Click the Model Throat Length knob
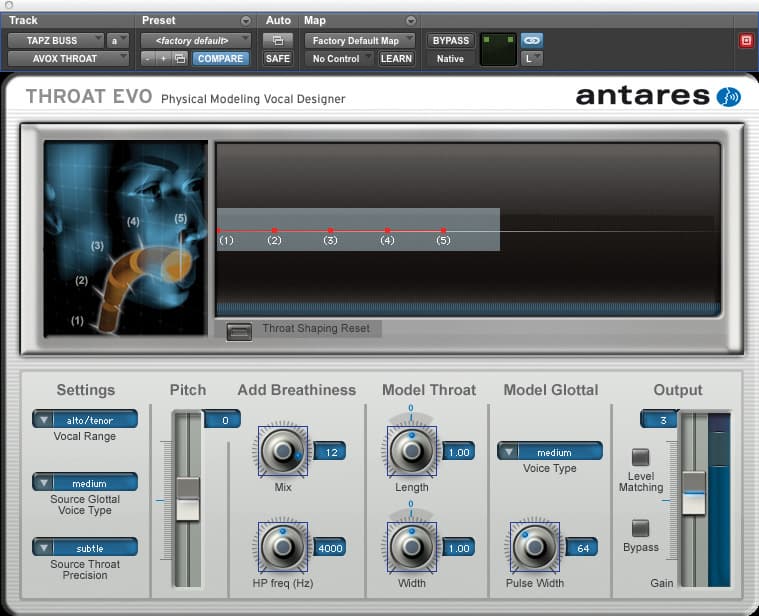 pyautogui.click(x=411, y=451)
